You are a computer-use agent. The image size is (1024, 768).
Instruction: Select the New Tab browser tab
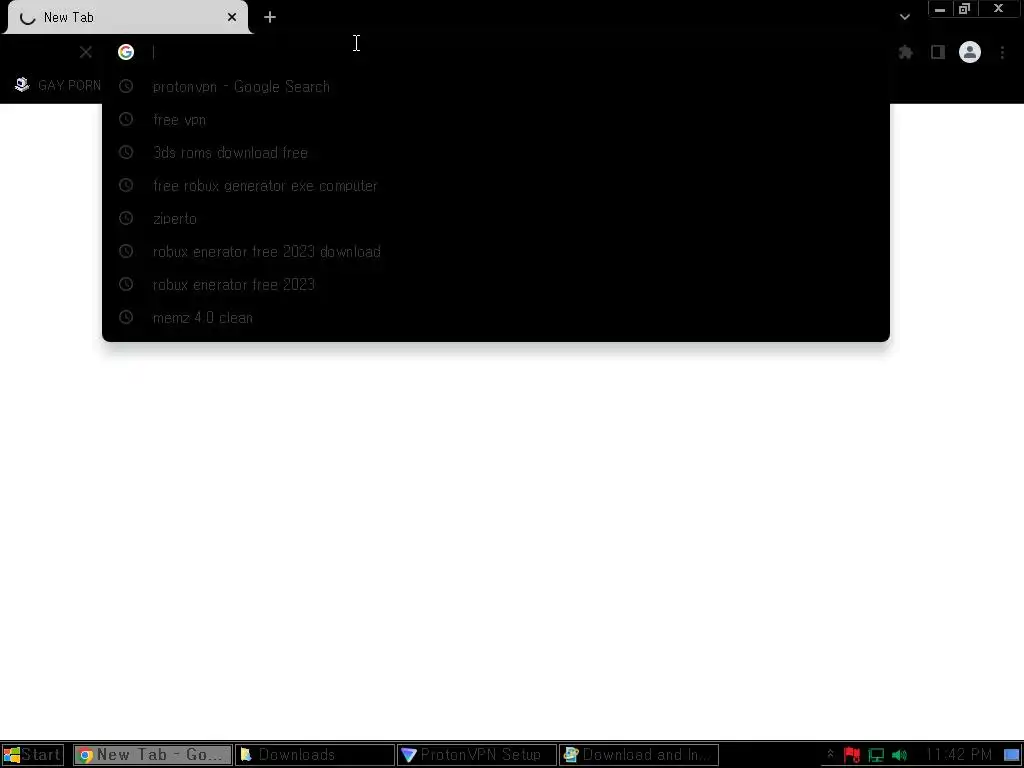(127, 18)
